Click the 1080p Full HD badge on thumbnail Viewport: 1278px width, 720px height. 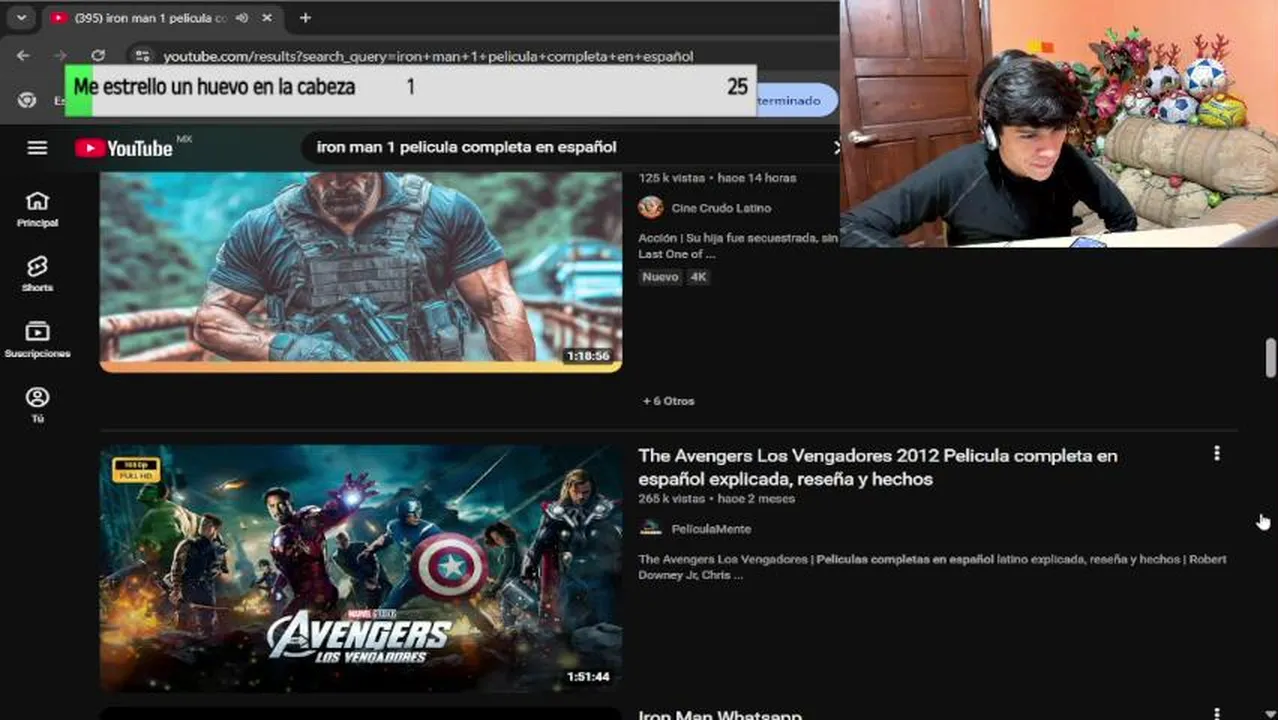point(136,470)
